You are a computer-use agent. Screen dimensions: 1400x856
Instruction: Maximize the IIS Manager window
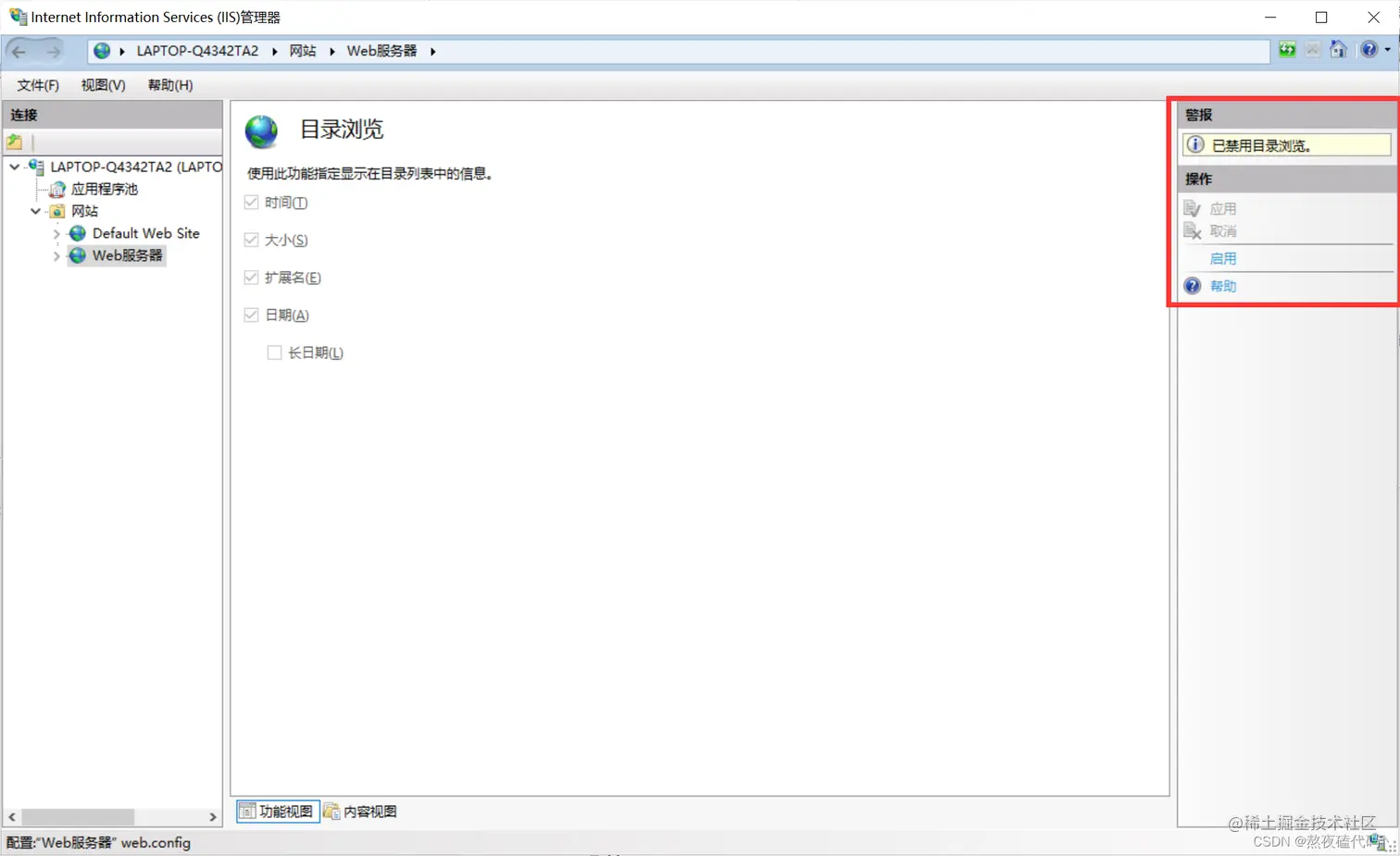pos(1321,17)
